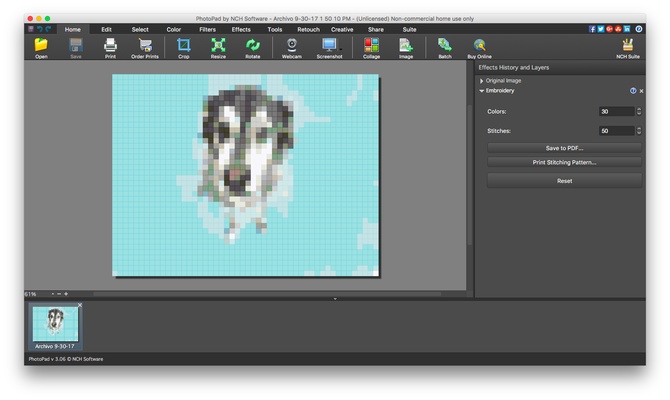
Task: Click the Image toolbar icon
Action: pos(406,45)
